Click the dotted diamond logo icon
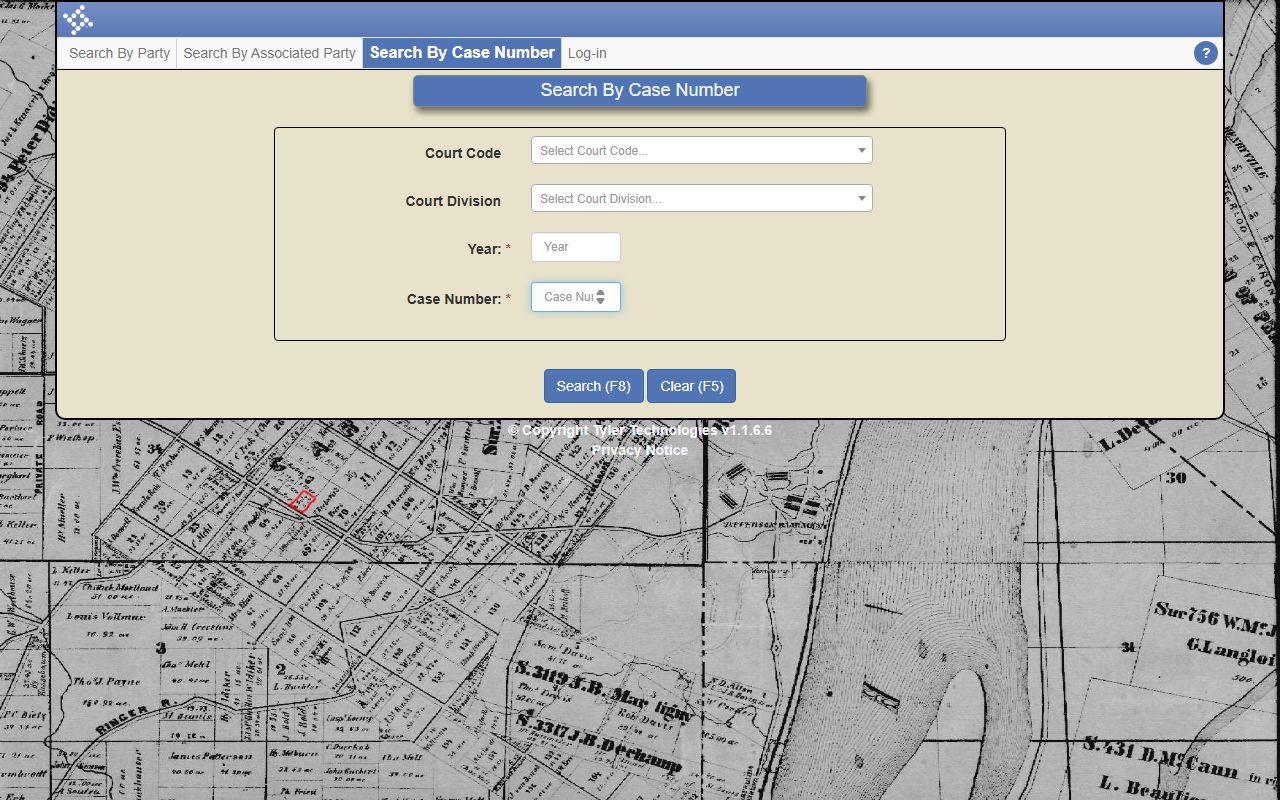The width and height of the screenshot is (1280, 800). (x=78, y=20)
